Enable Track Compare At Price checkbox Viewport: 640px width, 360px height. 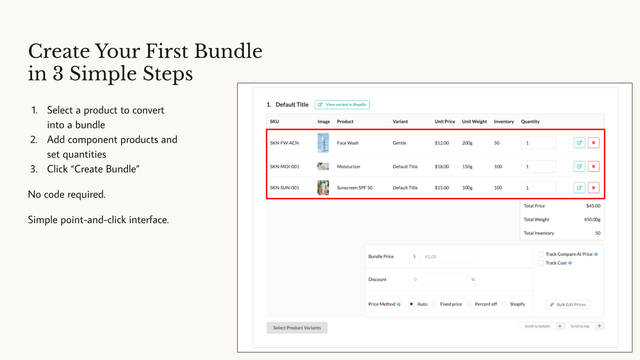(541, 254)
